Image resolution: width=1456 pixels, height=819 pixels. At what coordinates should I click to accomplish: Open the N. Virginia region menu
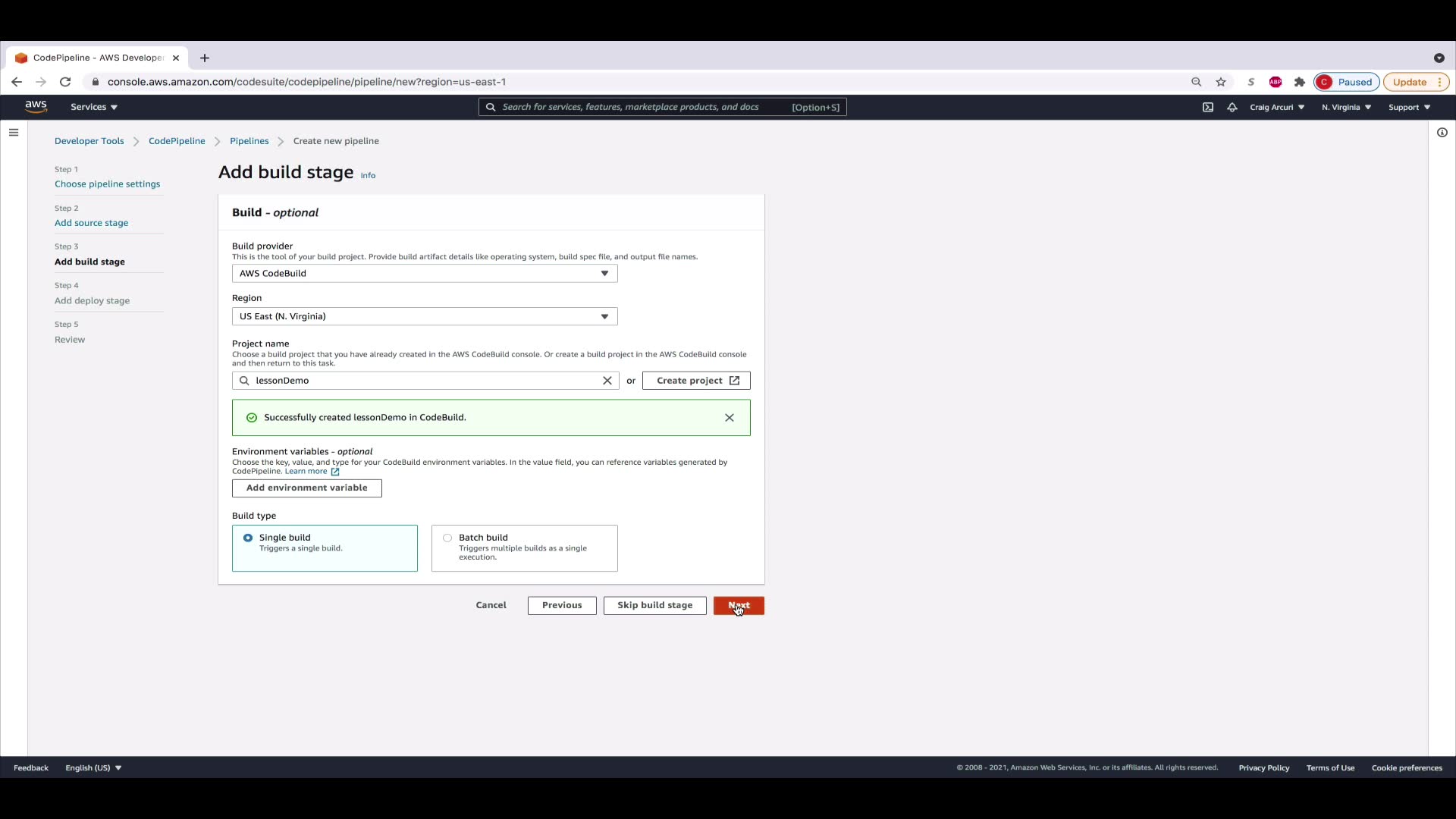[1346, 107]
